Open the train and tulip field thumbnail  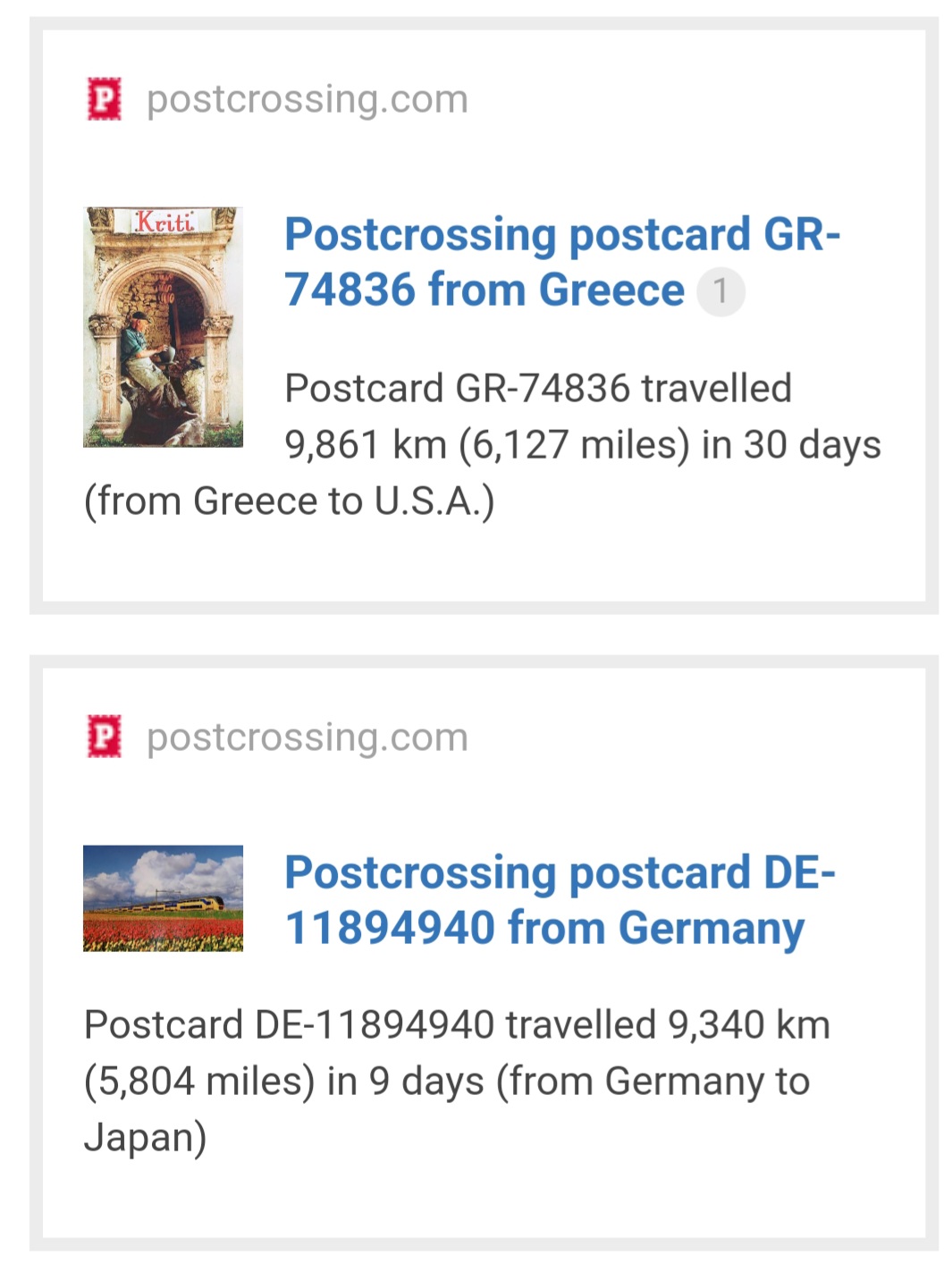click(163, 898)
